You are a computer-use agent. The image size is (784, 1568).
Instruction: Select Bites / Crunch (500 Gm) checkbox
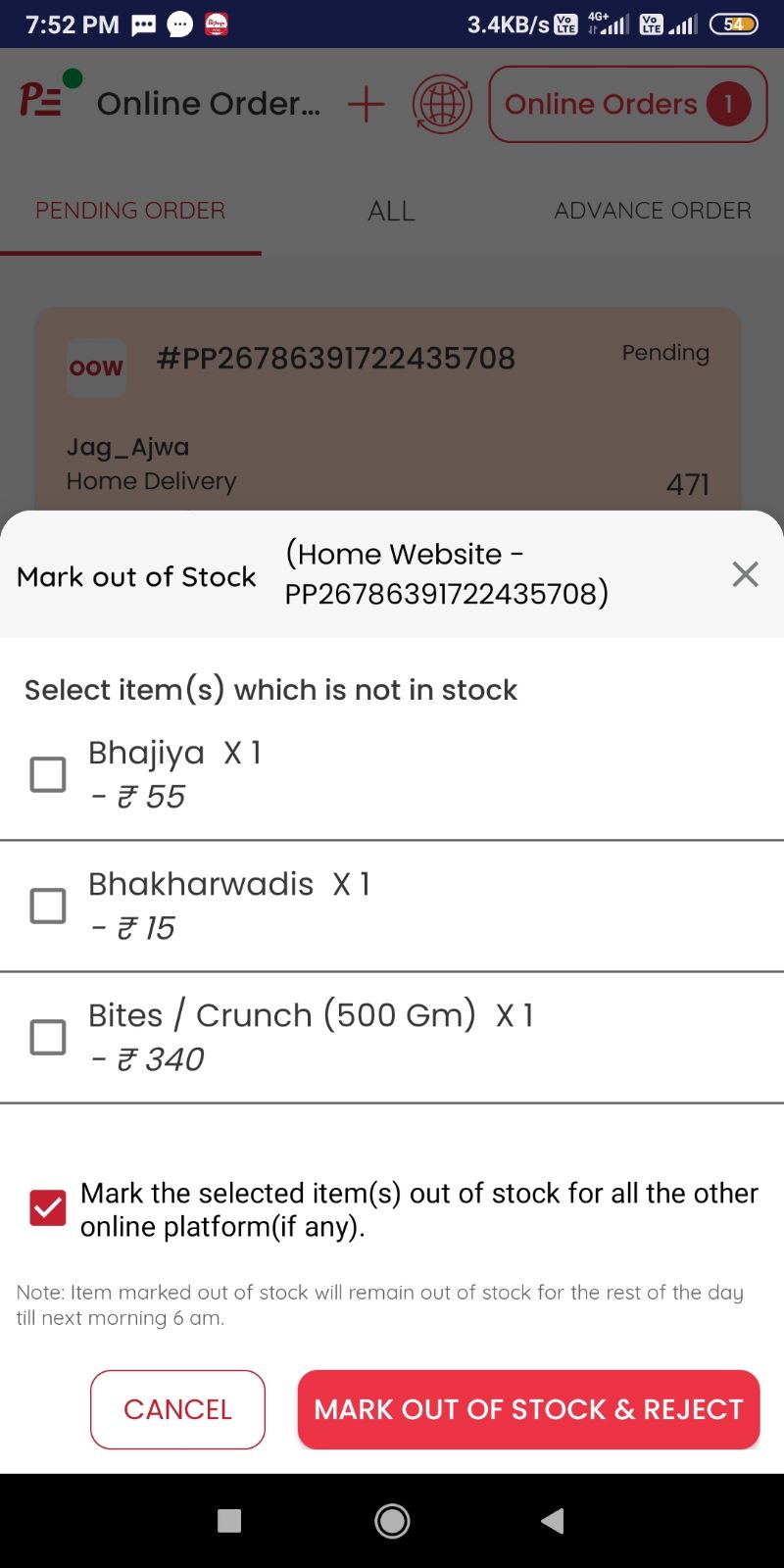pyautogui.click(x=48, y=1037)
